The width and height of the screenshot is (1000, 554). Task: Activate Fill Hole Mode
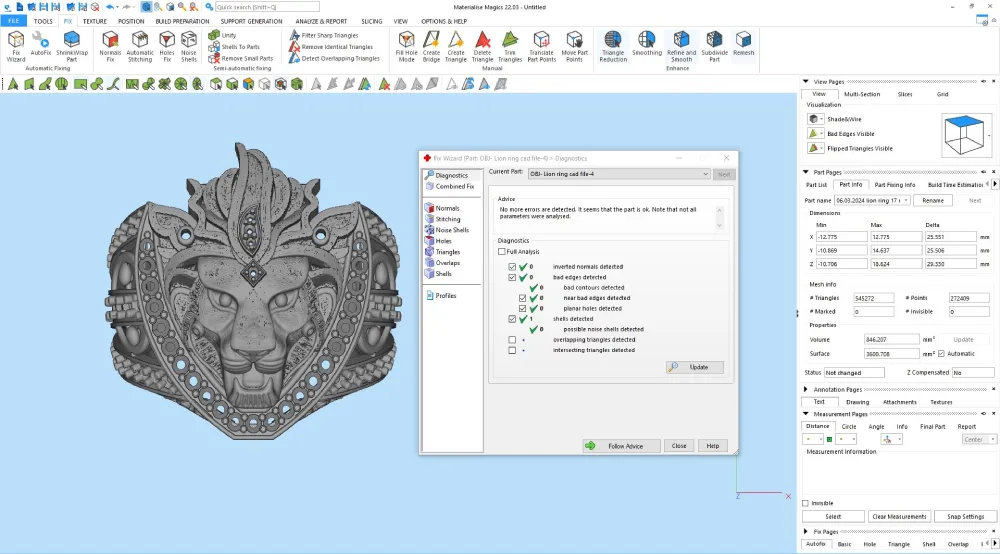406,46
